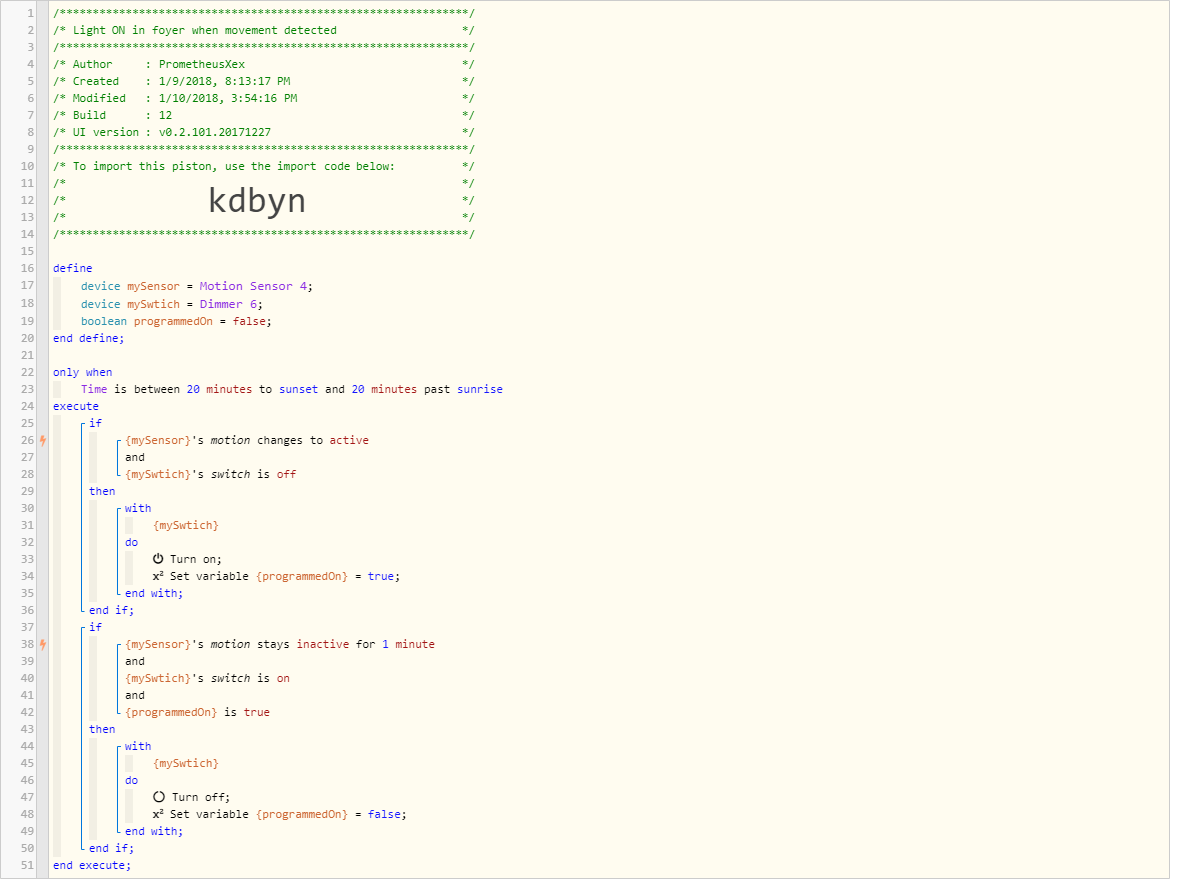Click the end define; statement
1178x887 pixels.
pyautogui.click(x=89, y=339)
